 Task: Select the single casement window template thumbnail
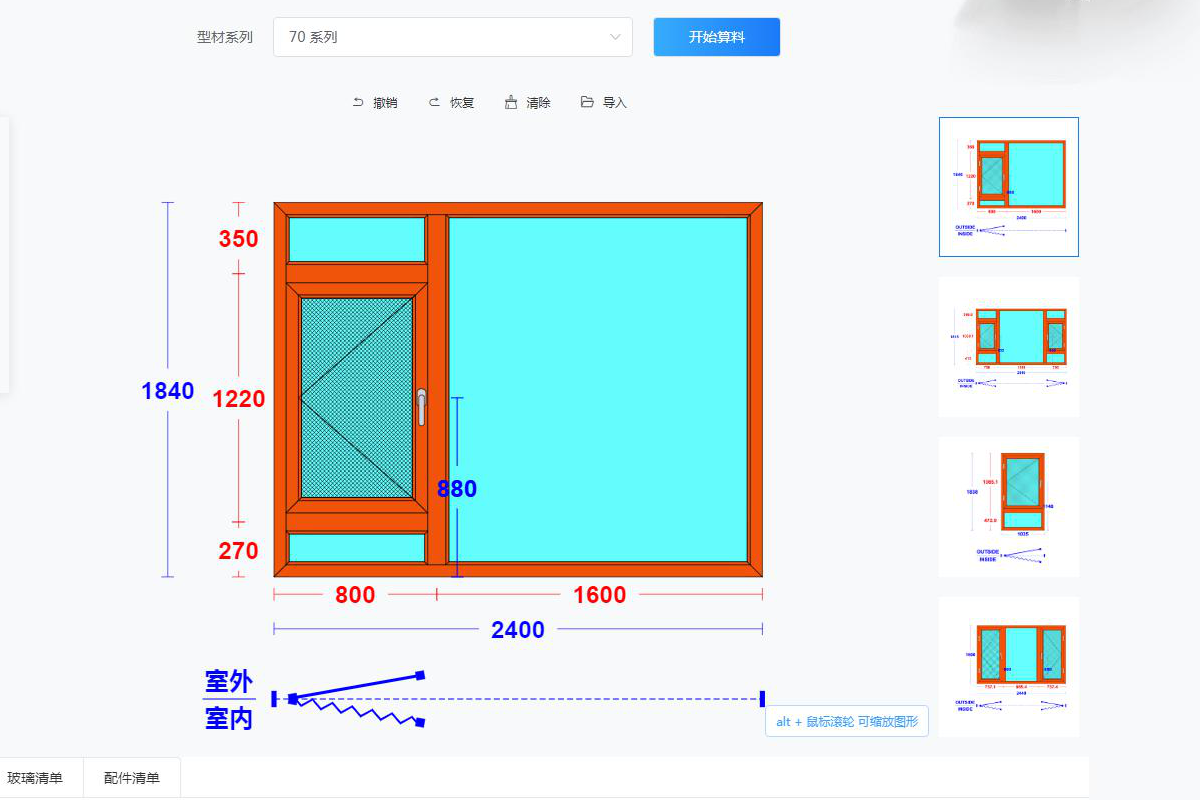1008,505
